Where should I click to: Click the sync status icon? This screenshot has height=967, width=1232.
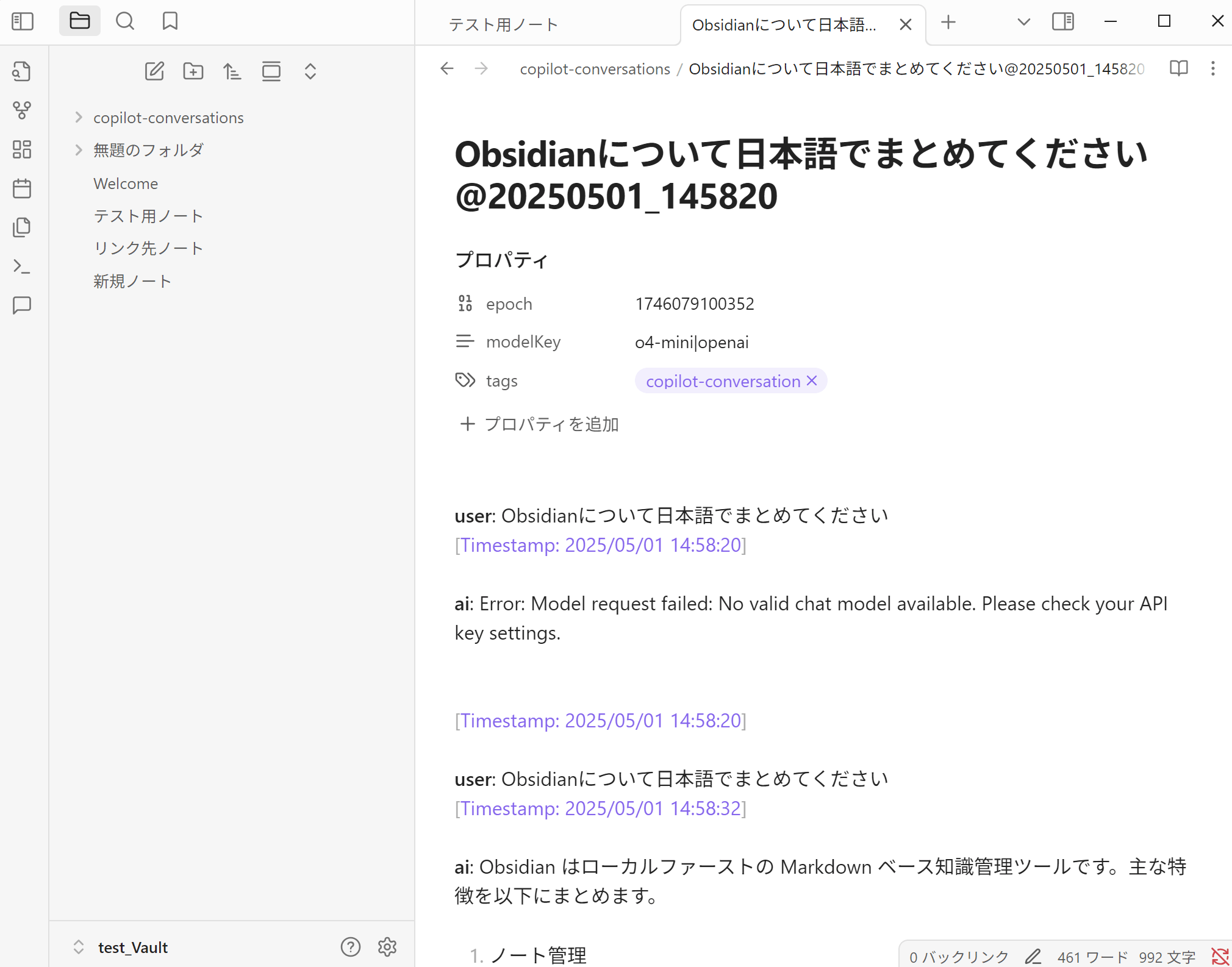(1219, 957)
